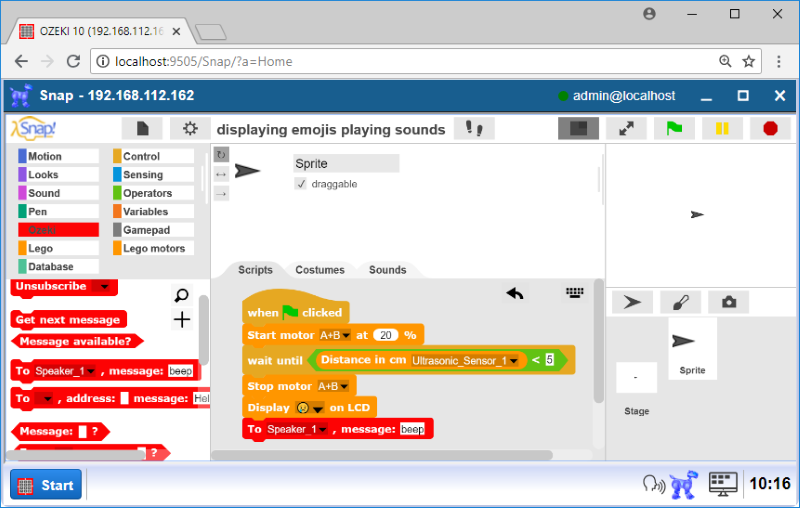Click the speaker sound tray icon
This screenshot has height=508, width=800.
654,484
